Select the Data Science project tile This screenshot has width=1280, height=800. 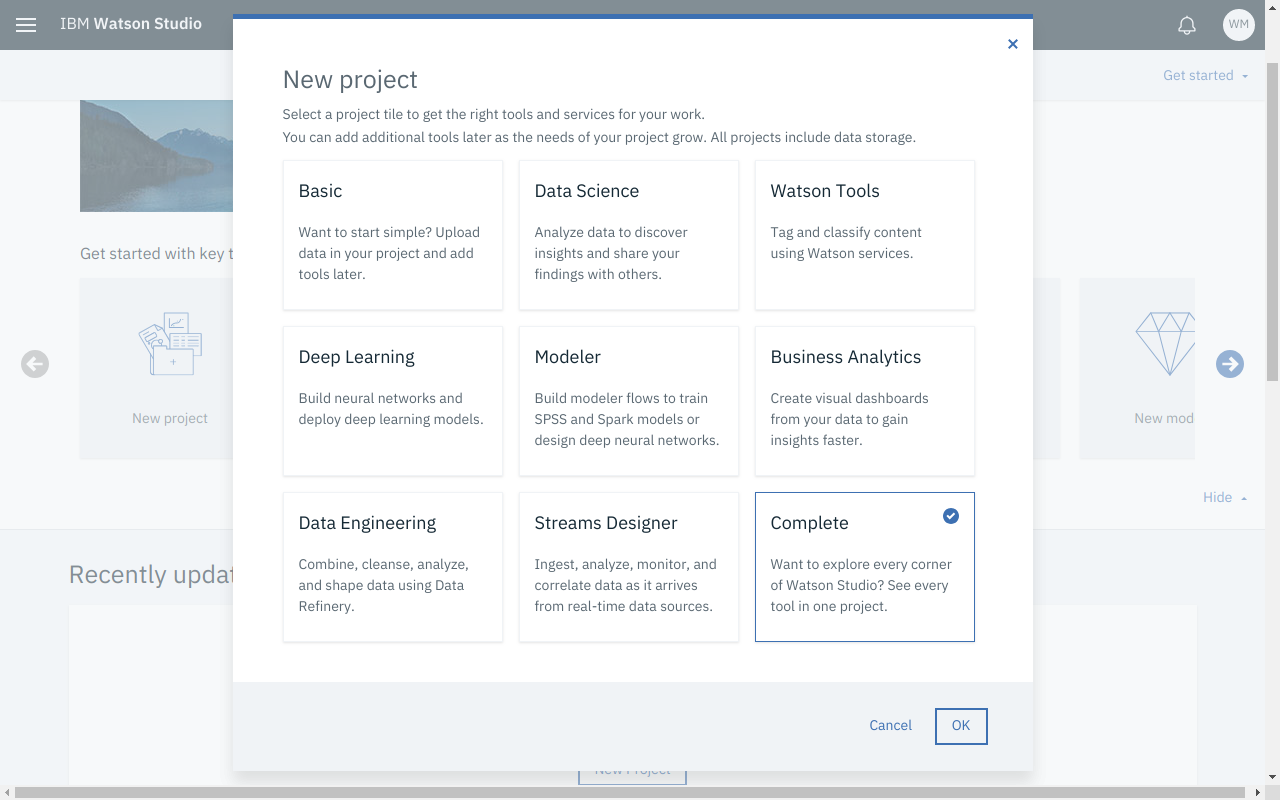coord(629,235)
